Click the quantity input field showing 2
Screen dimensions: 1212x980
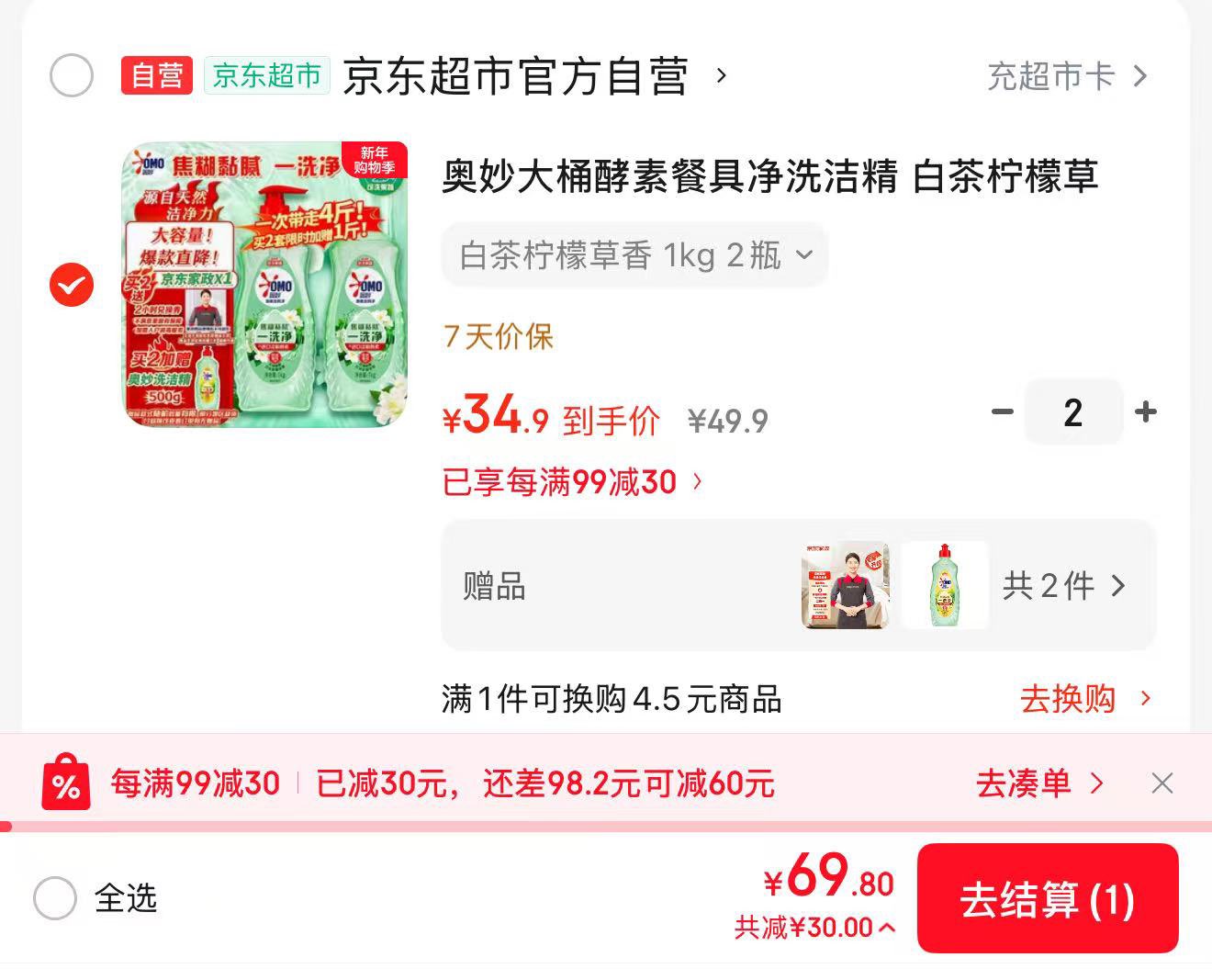click(x=1073, y=411)
